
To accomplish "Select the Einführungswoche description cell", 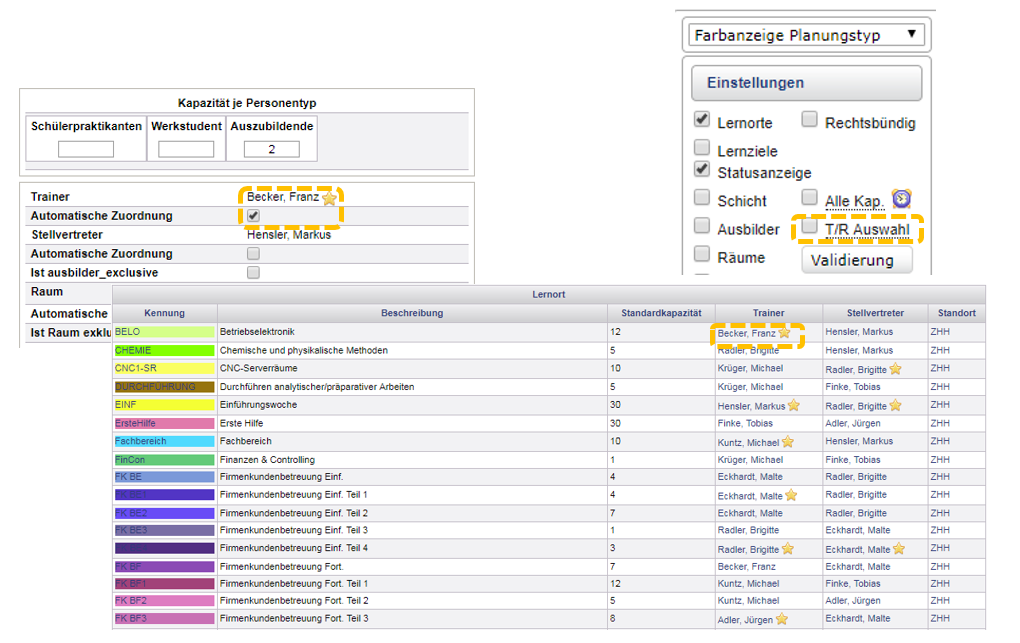I will [412, 405].
